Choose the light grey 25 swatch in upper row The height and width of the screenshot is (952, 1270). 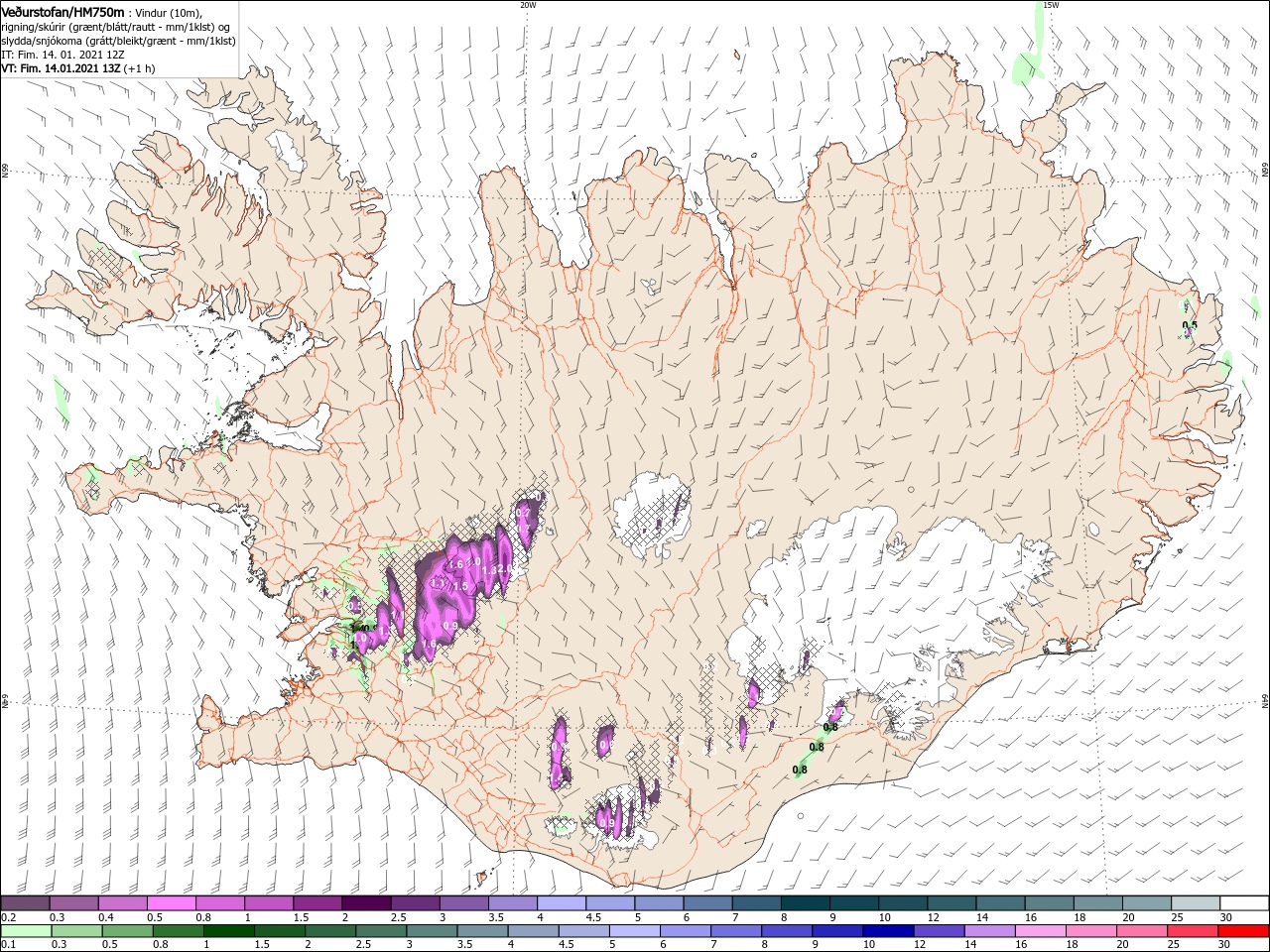(x=1194, y=903)
